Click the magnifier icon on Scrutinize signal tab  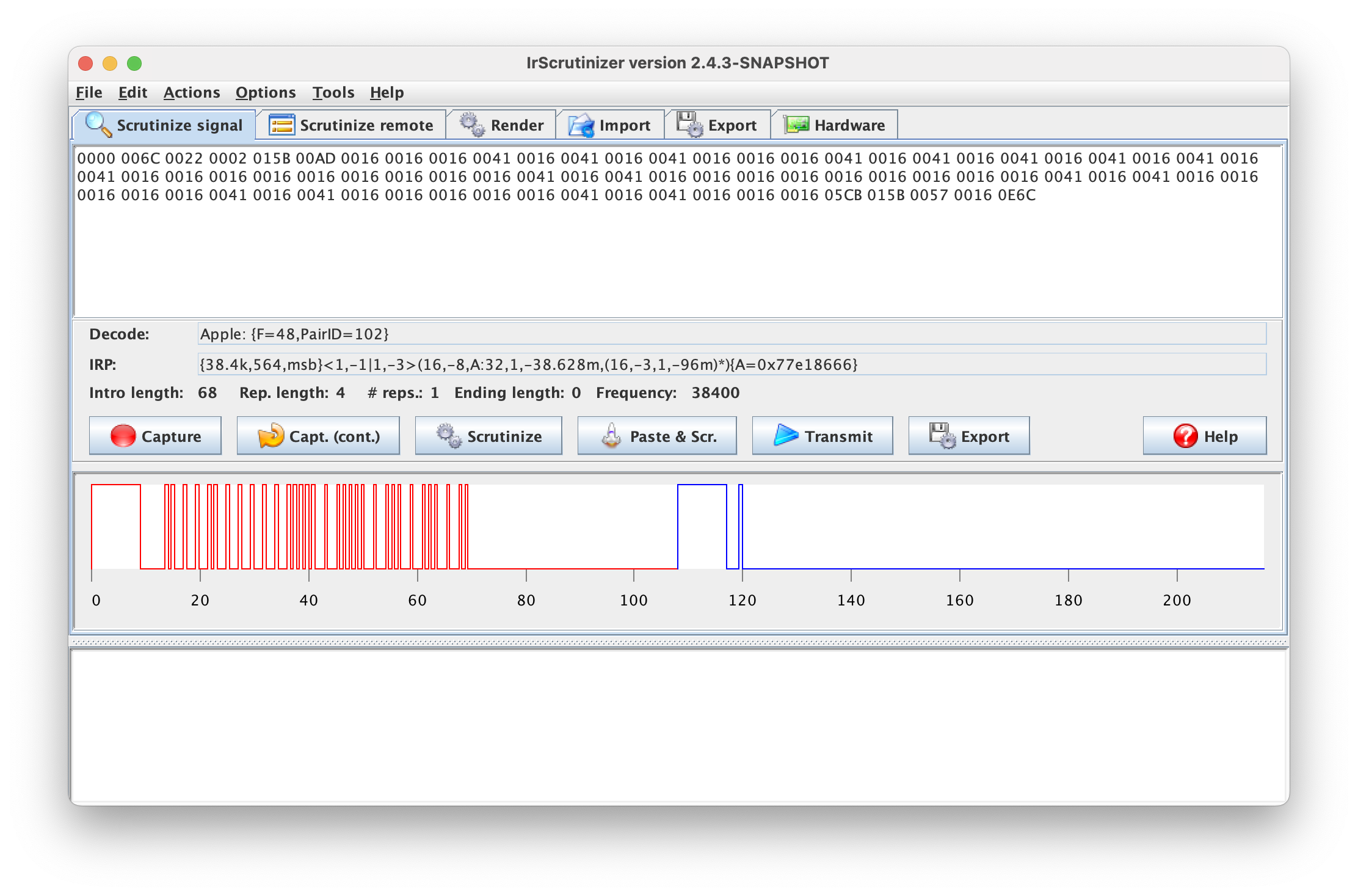pyautogui.click(x=98, y=125)
